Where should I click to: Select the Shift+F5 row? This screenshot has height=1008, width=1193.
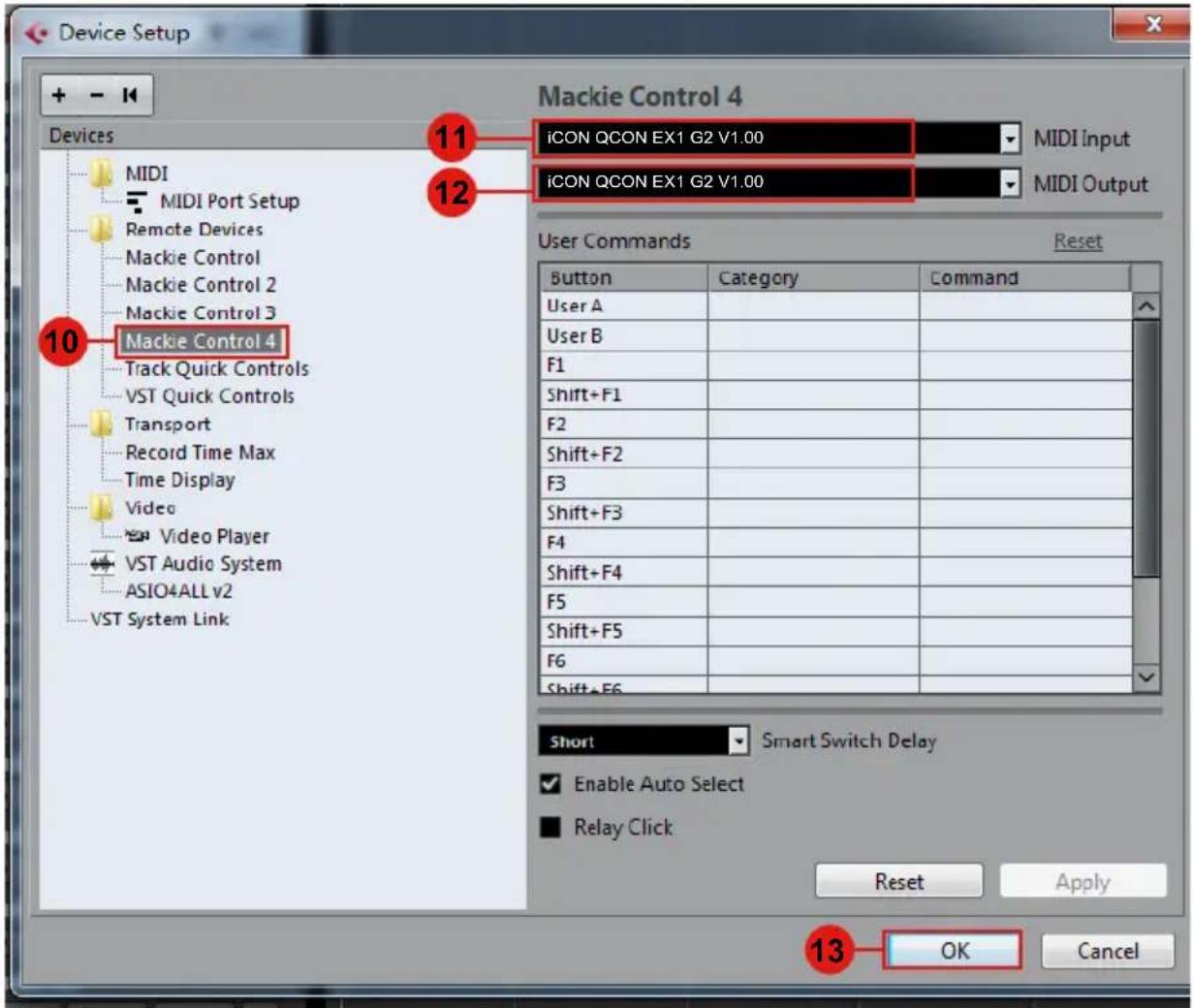click(835, 632)
